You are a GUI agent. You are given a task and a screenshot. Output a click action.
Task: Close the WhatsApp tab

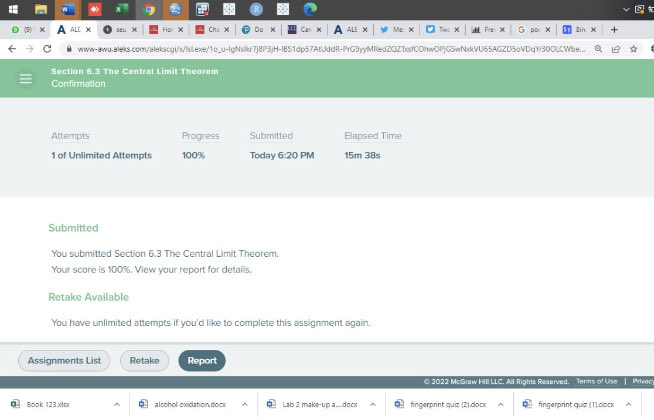click(x=42, y=30)
